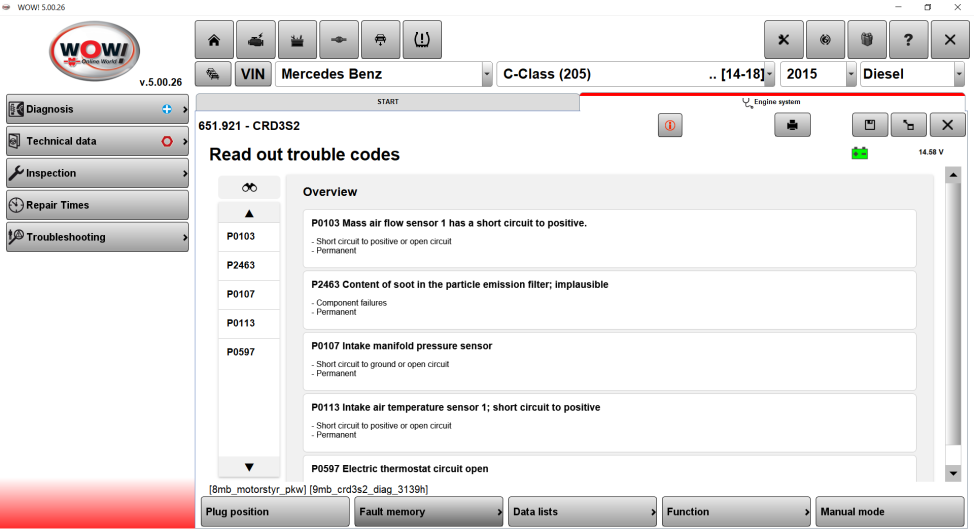The height and width of the screenshot is (529, 974).
Task: Click the blue plus icon on Diagnosis
Action: tap(166, 109)
